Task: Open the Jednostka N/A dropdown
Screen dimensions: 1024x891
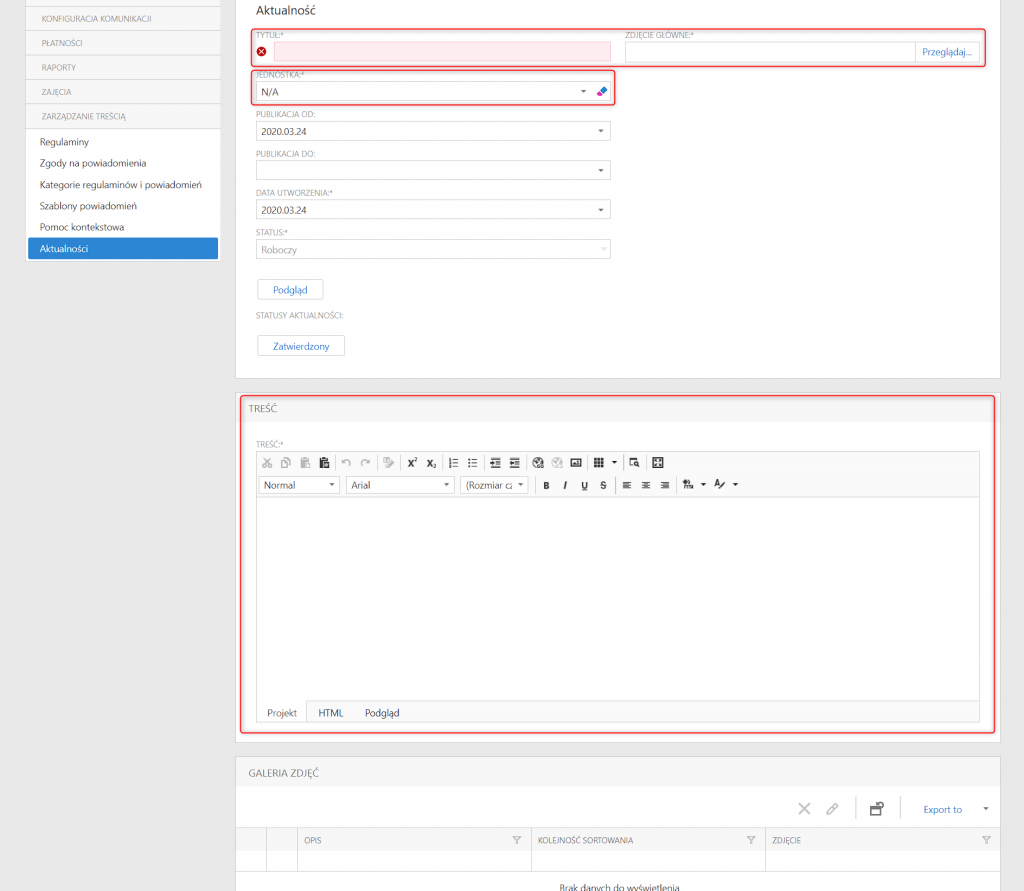Action: tap(584, 91)
